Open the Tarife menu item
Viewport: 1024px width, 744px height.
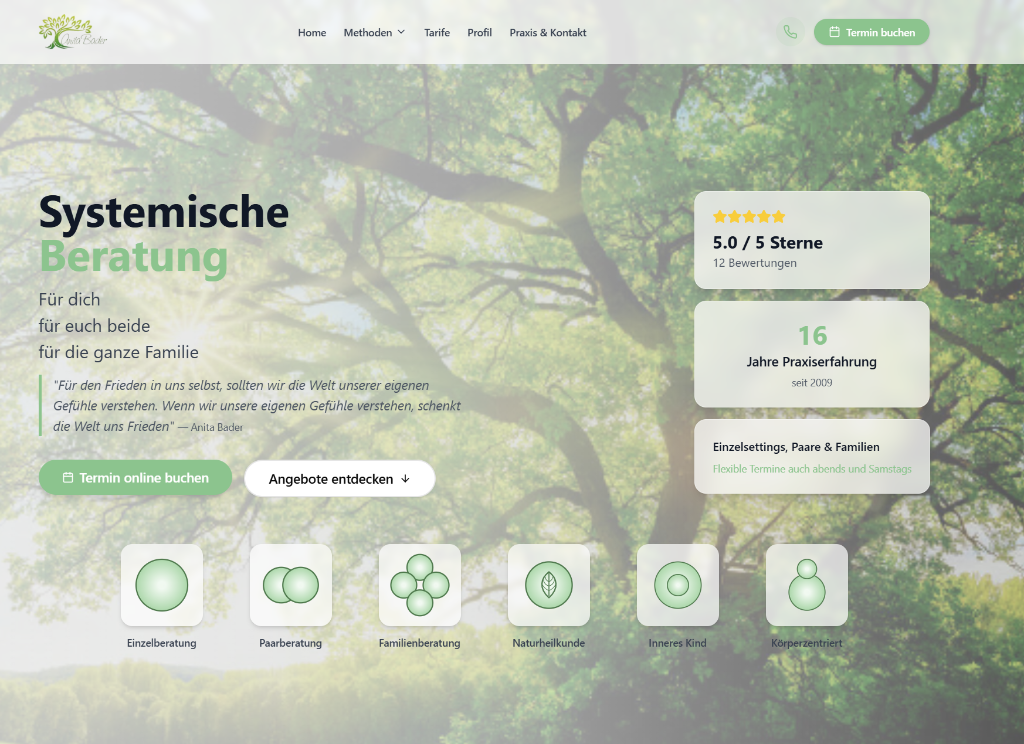pyautogui.click(x=437, y=32)
